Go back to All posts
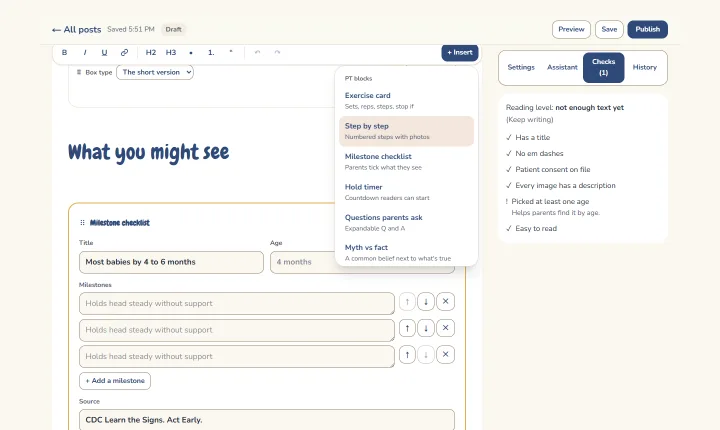Viewport: 720px width, 430px height. (76, 29)
